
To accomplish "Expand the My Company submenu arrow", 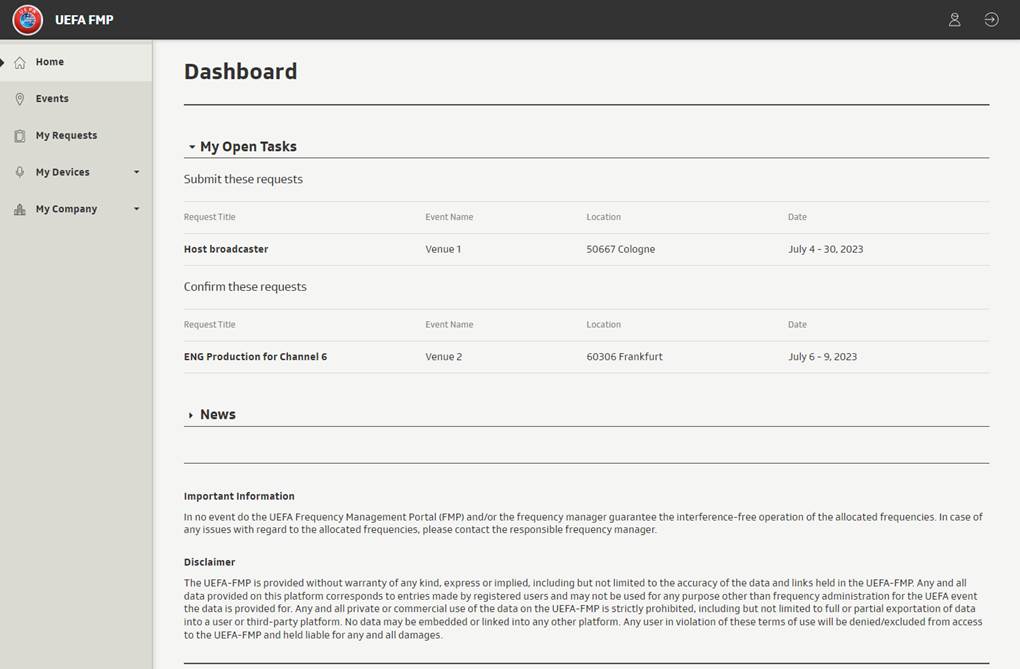I will pos(136,209).
